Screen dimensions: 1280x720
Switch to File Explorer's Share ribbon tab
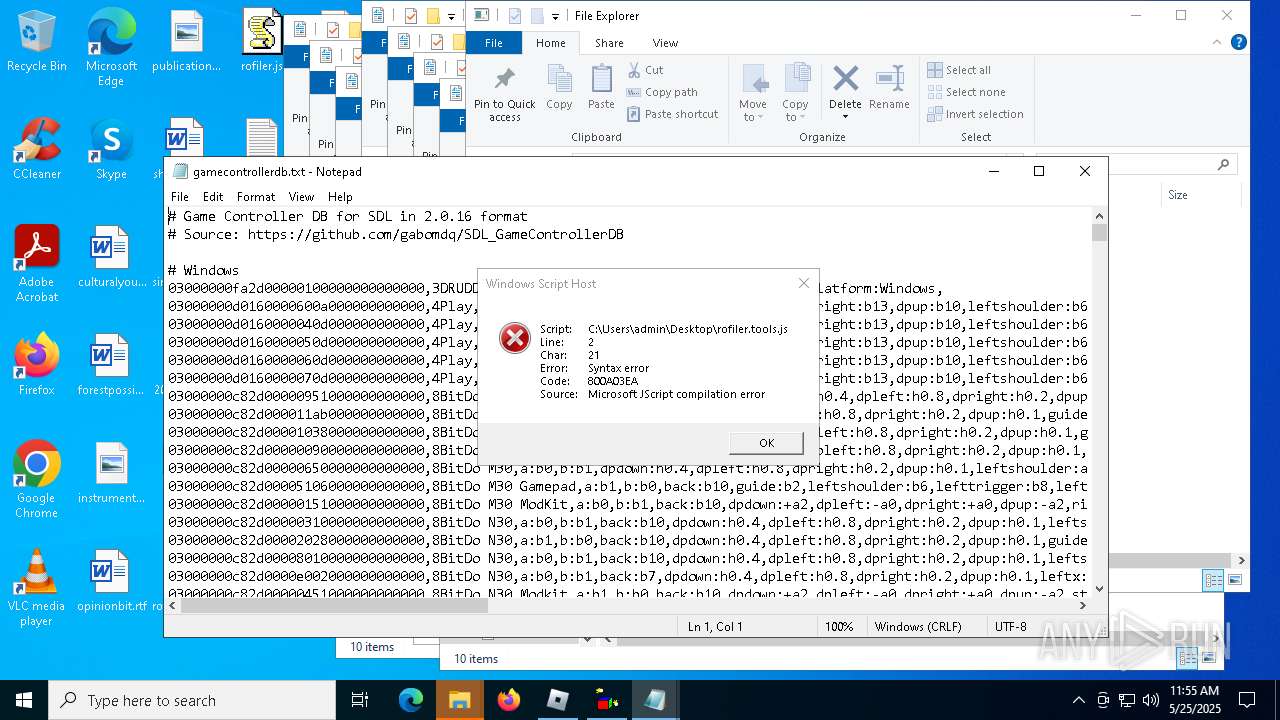click(x=609, y=43)
